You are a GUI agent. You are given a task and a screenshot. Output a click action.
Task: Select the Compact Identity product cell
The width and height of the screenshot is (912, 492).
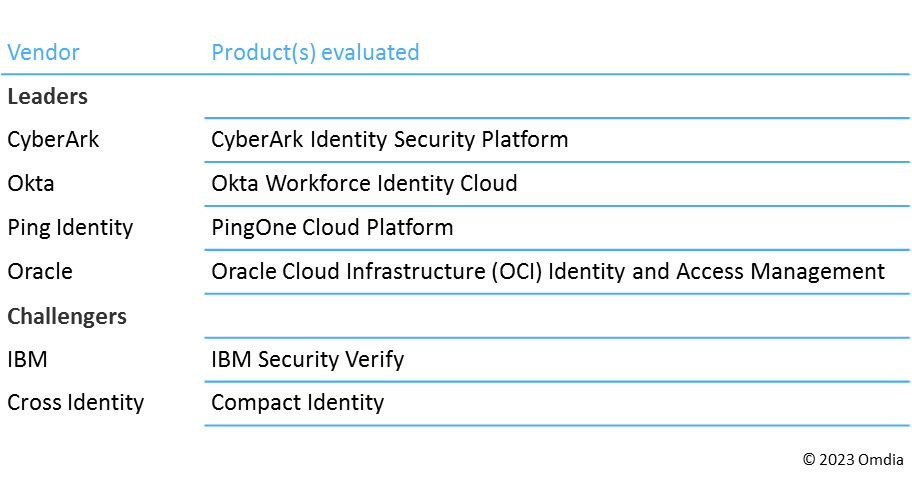(297, 404)
